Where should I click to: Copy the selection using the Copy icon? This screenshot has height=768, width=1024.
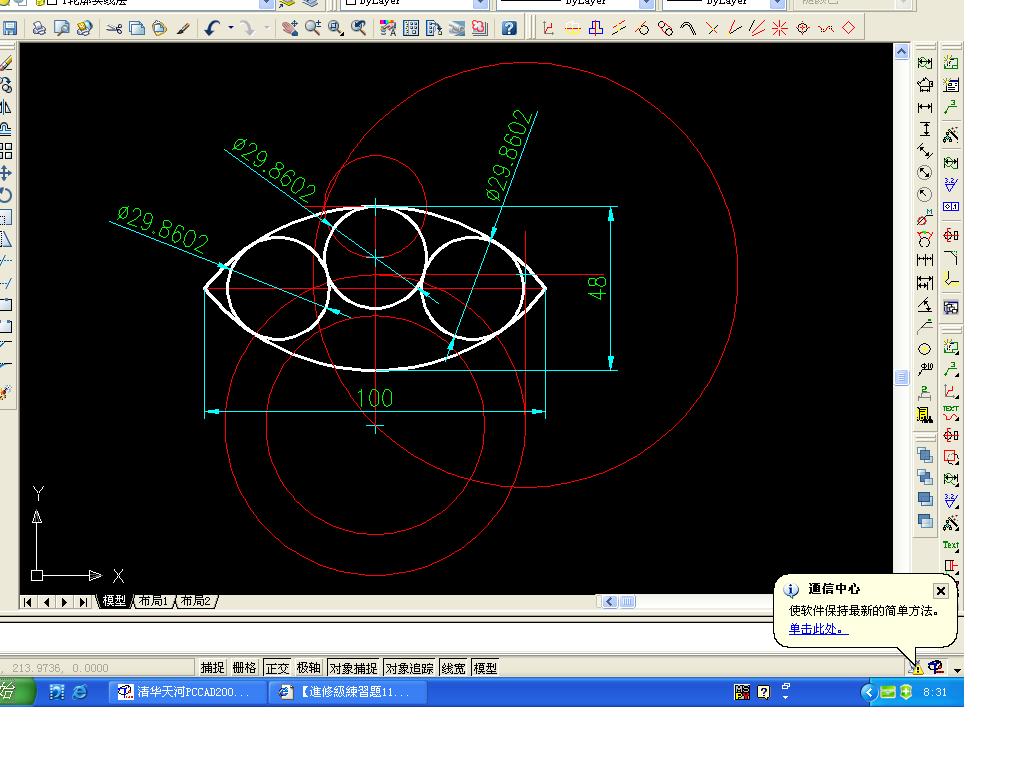(137, 28)
